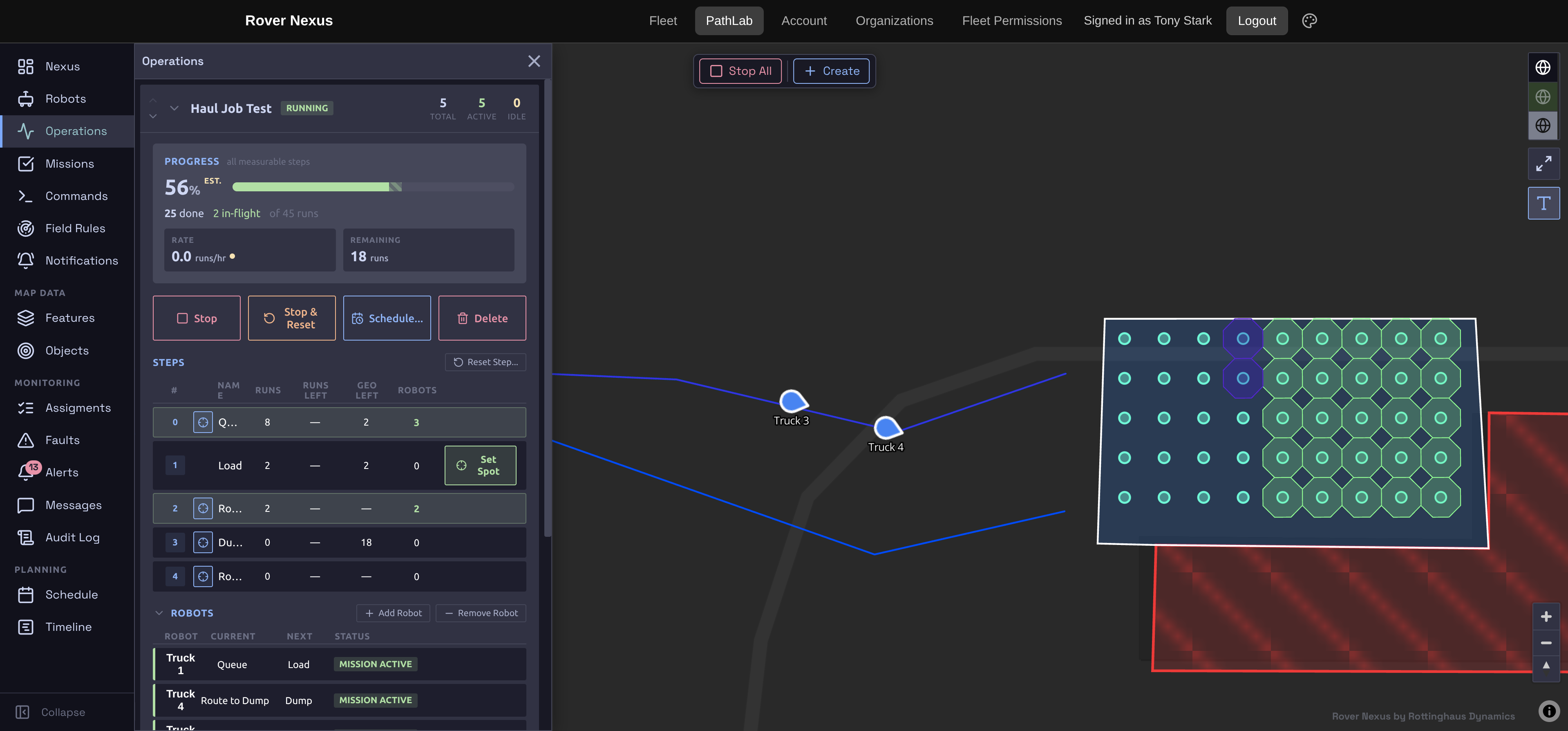The image size is (1568, 731).
Task: Click target icon of step 4 row
Action: 203,576
